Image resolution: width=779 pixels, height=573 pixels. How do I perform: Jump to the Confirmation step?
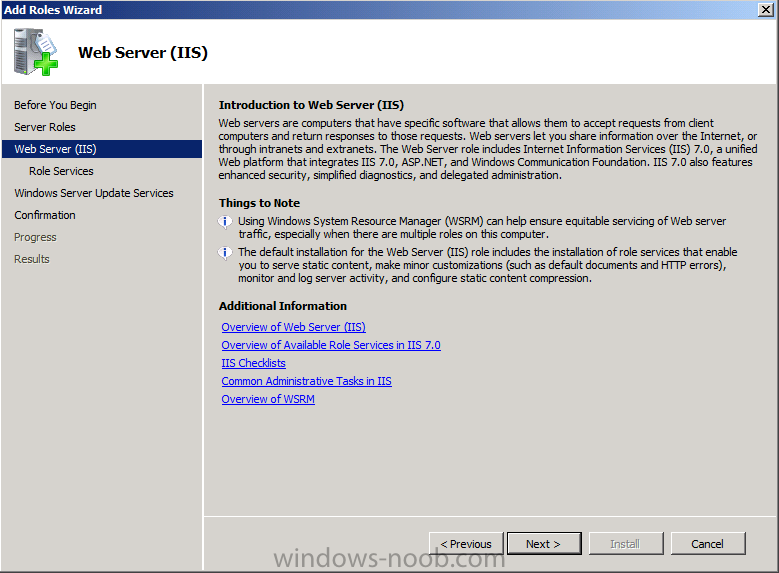click(45, 215)
